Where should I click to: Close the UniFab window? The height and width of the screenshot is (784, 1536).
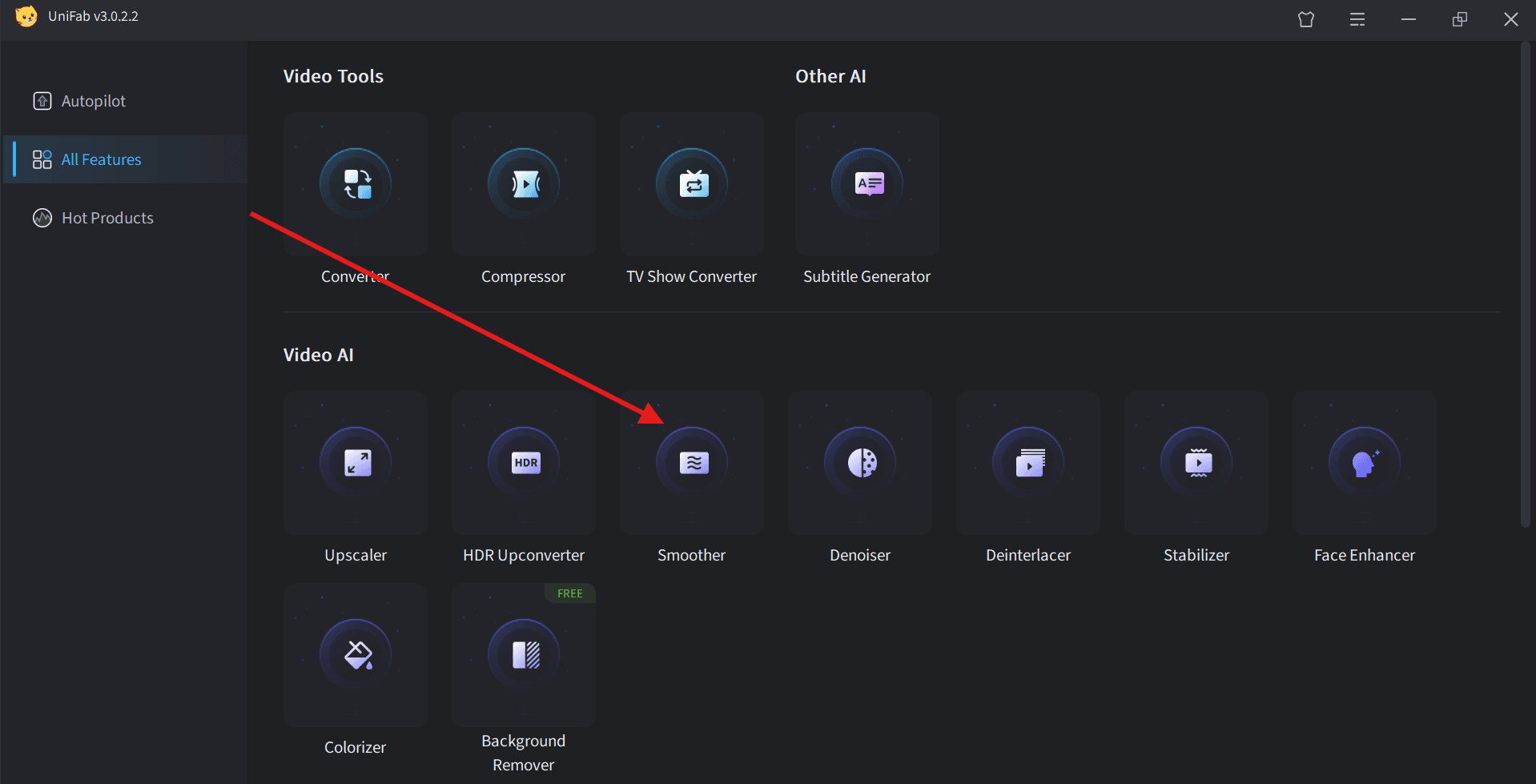[1511, 19]
